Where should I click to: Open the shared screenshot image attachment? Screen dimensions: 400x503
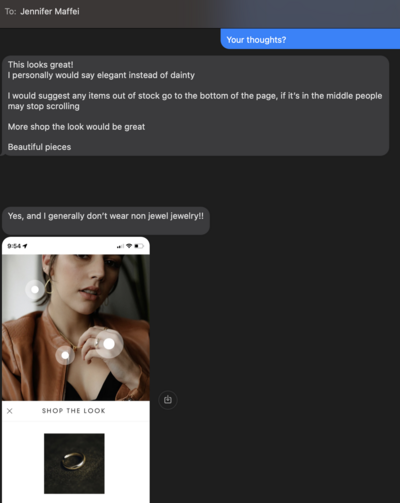(76, 370)
